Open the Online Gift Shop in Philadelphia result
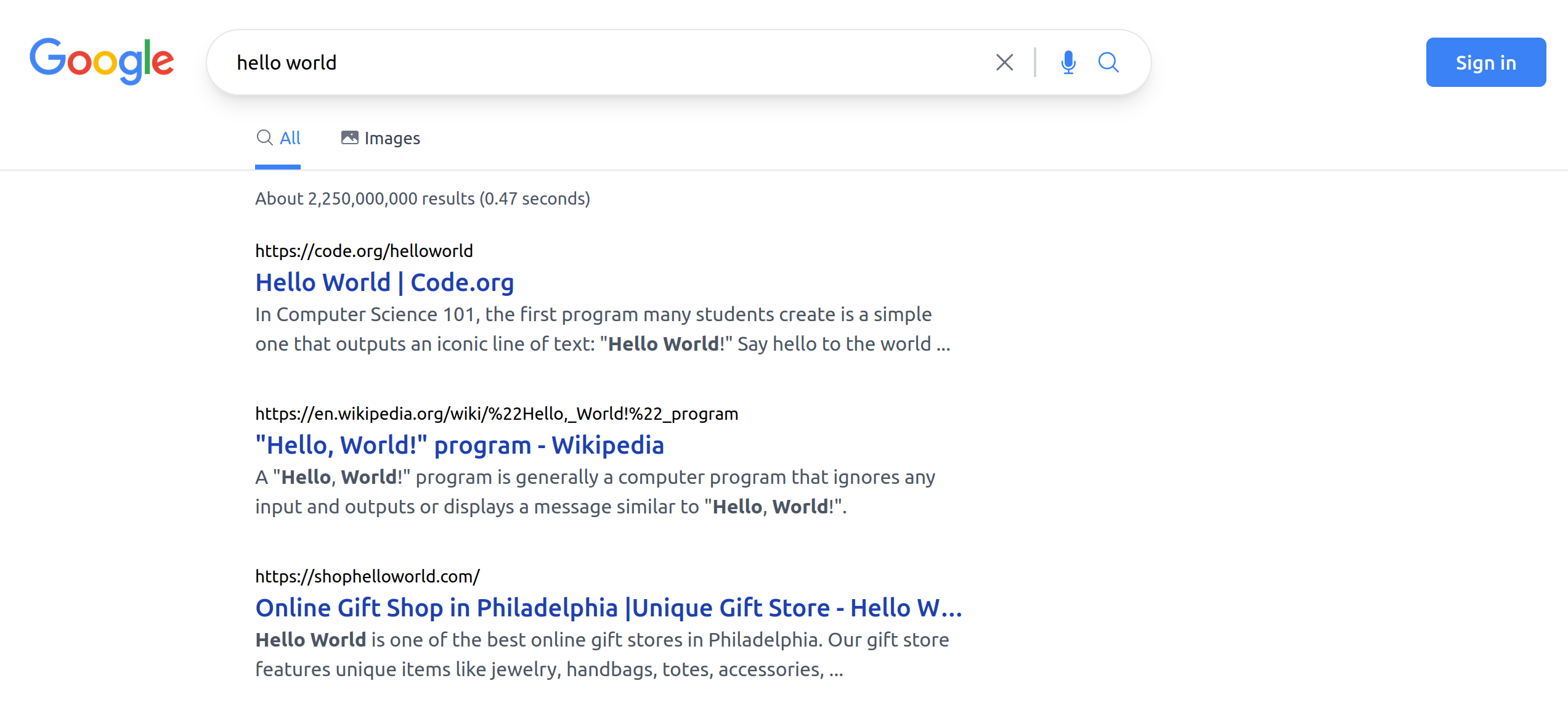 click(608, 608)
